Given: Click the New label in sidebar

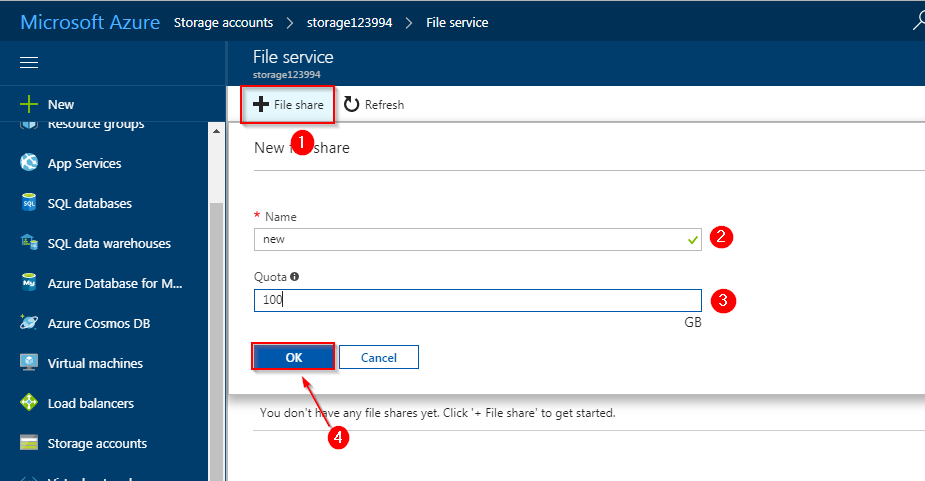Looking at the screenshot, I should point(61,104).
